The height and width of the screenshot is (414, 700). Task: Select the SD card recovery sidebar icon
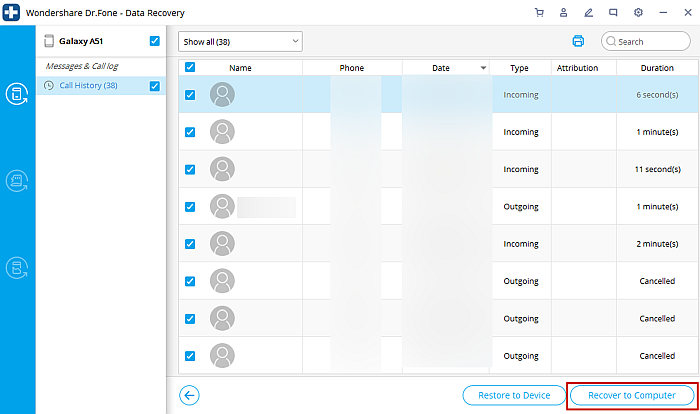tap(17, 181)
